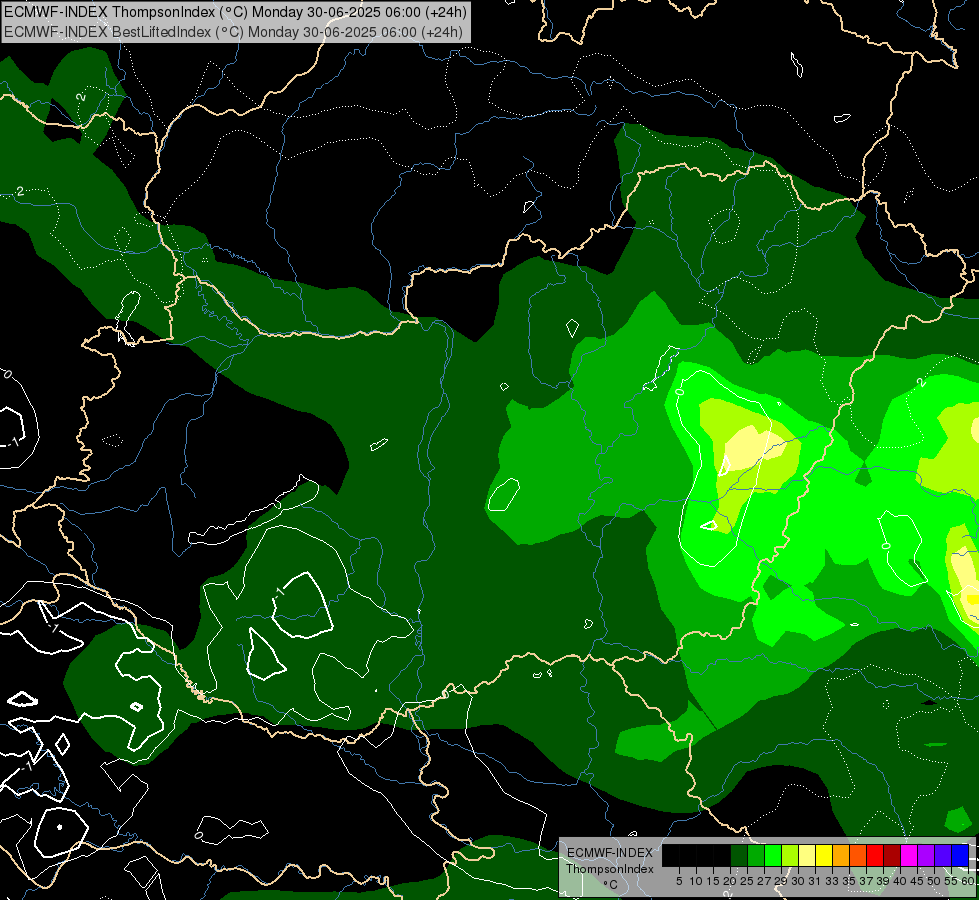Viewport: 979px width, 900px height.
Task: Click the legend tick value 35
Action: click(x=850, y=881)
